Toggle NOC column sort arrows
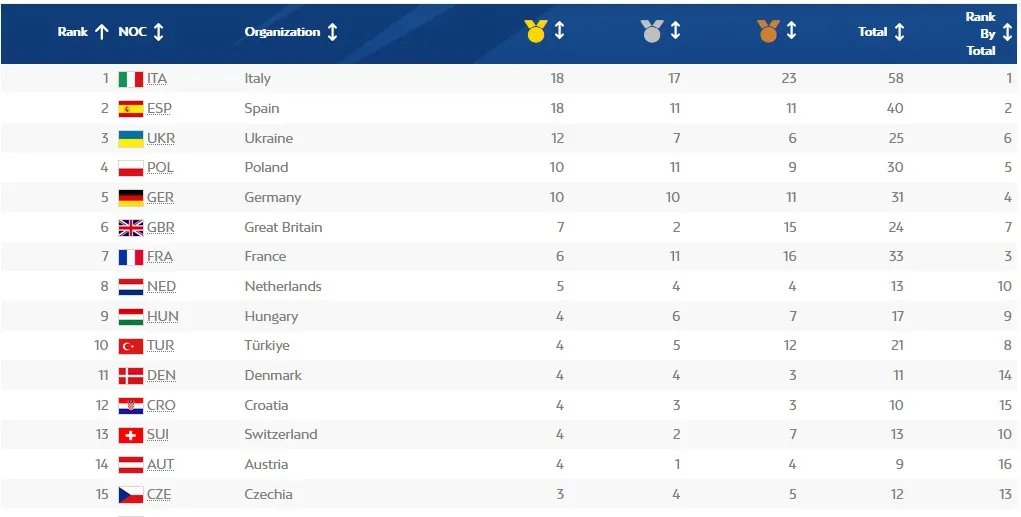The height and width of the screenshot is (517, 1021). 158,32
